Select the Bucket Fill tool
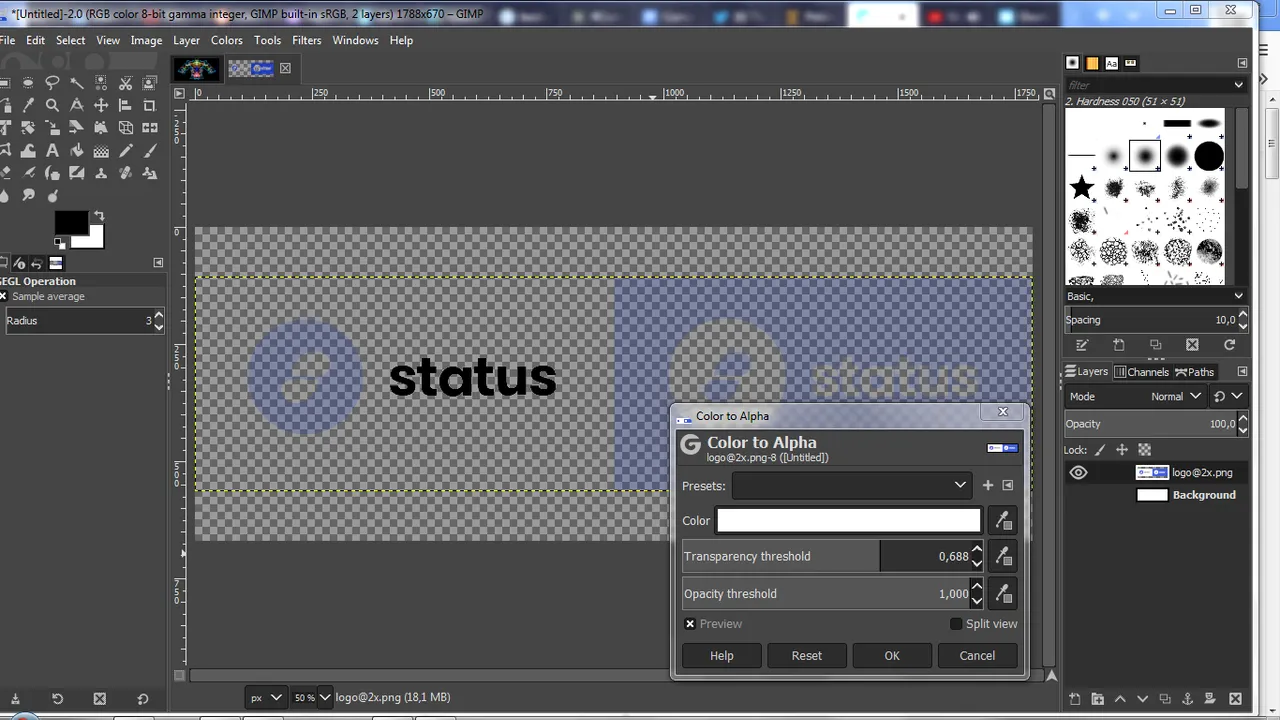 [77, 150]
